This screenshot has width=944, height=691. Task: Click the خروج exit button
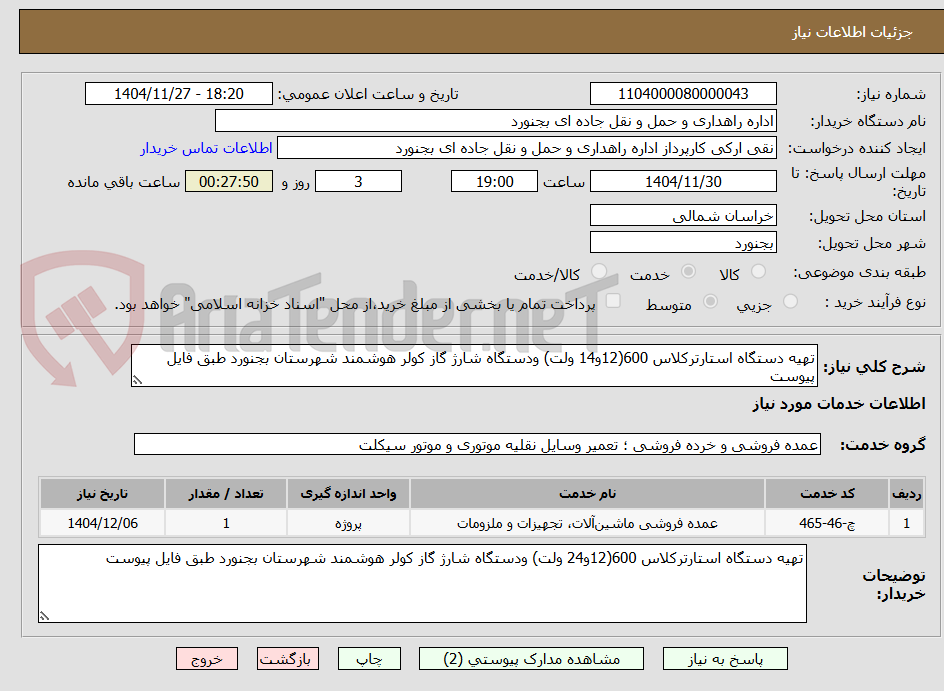[x=206, y=659]
